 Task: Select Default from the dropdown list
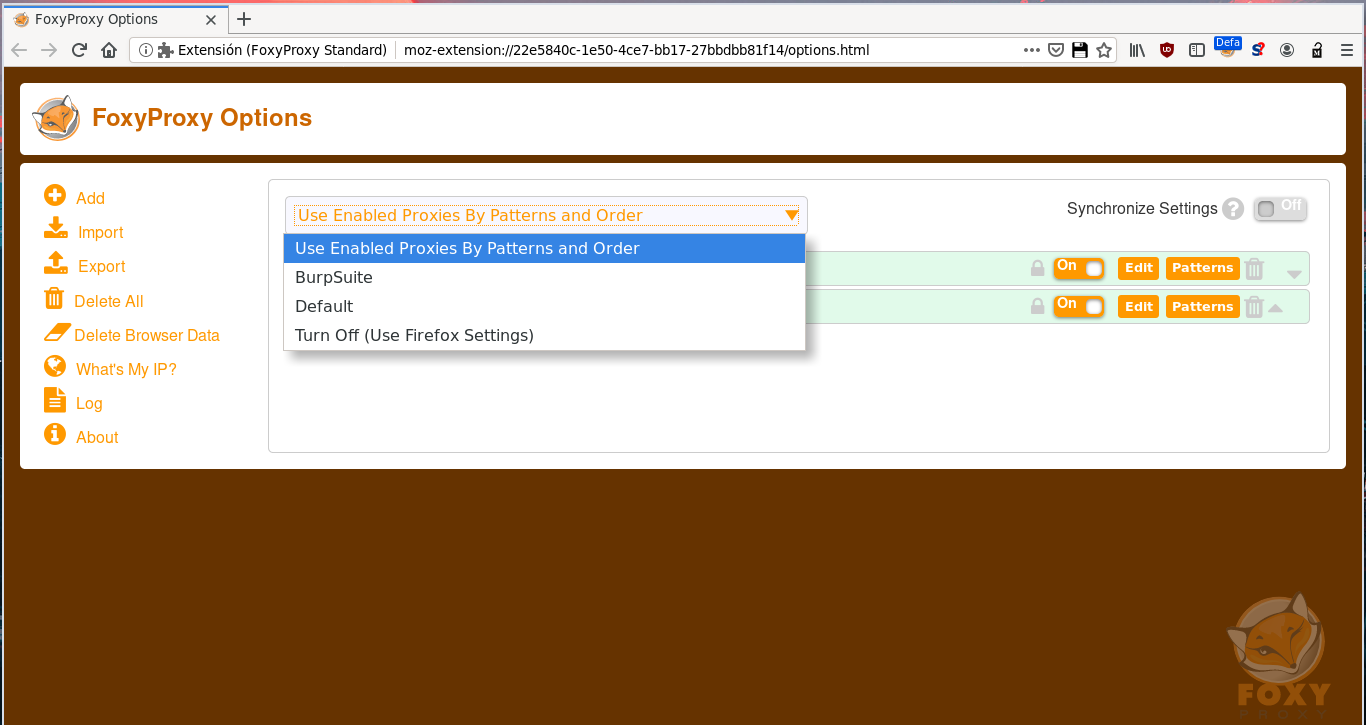point(545,306)
